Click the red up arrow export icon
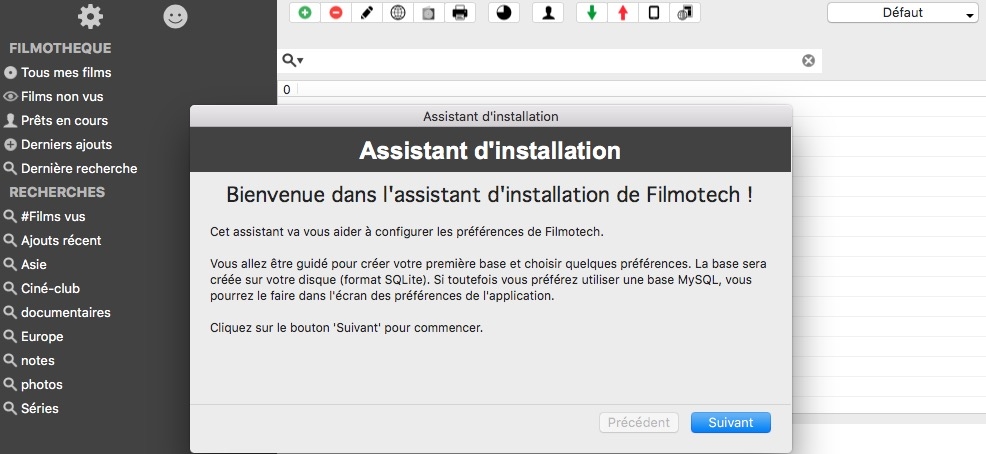 [623, 13]
